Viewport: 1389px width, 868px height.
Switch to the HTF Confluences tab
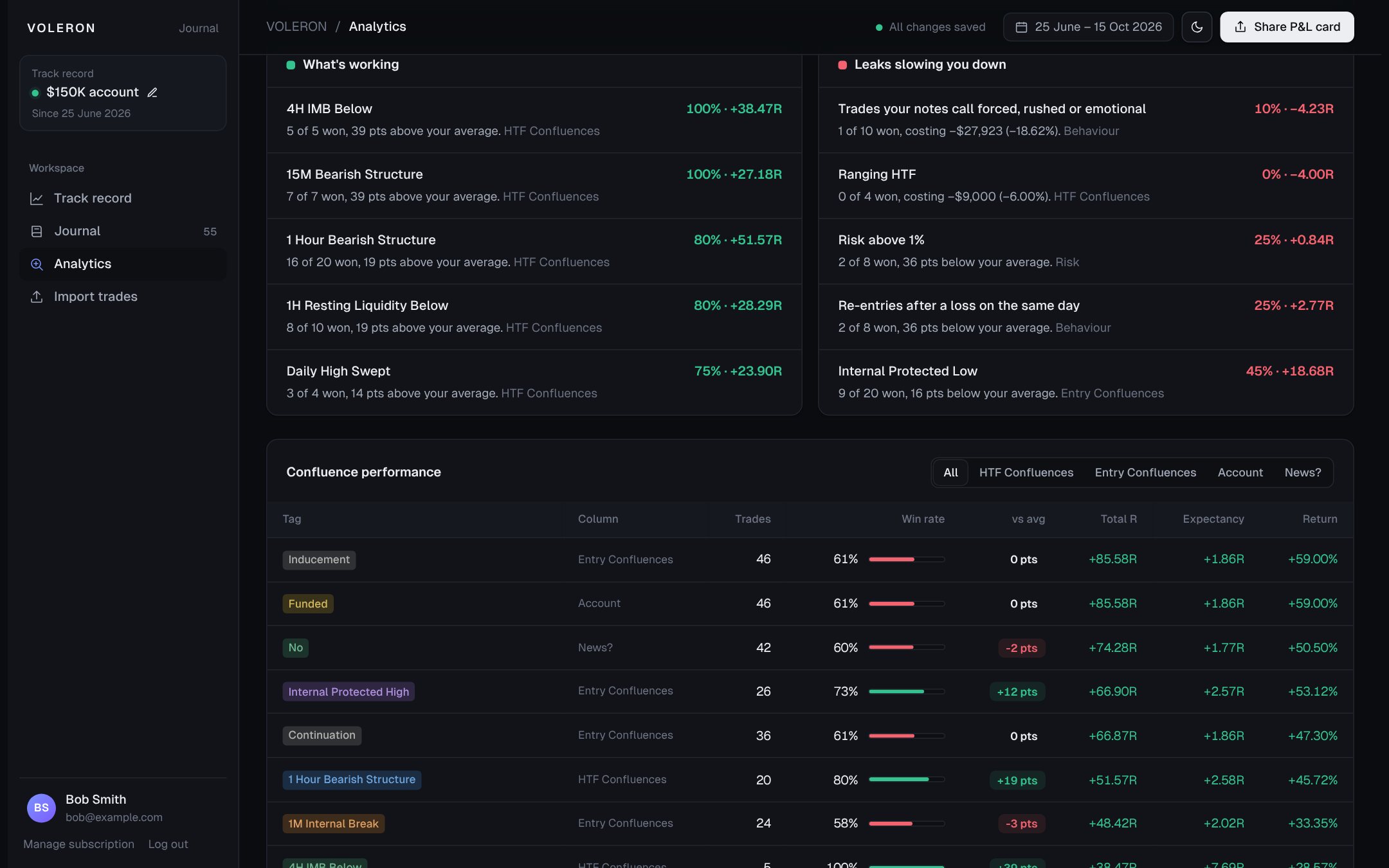tap(1026, 473)
